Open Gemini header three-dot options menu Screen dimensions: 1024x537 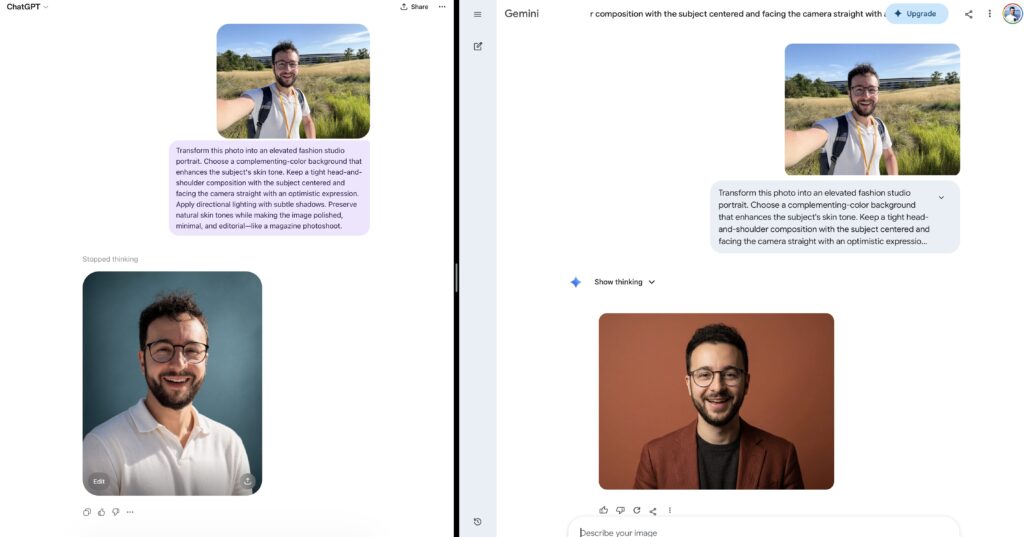pyautogui.click(x=989, y=14)
